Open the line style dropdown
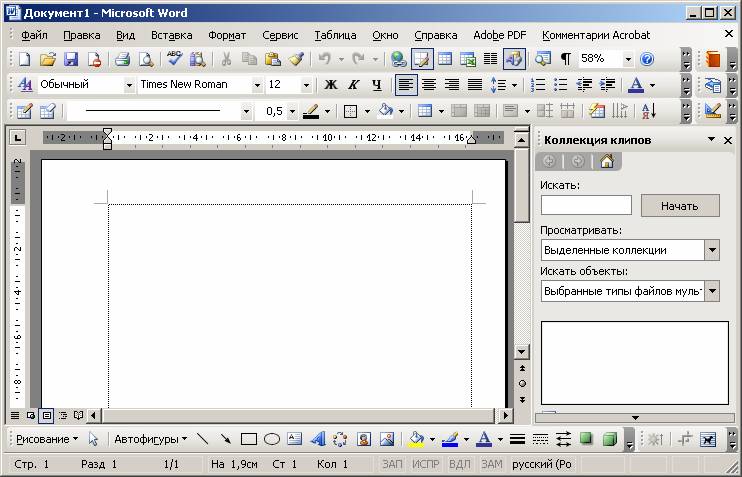Viewport: 742px width, 477px height. pos(246,112)
